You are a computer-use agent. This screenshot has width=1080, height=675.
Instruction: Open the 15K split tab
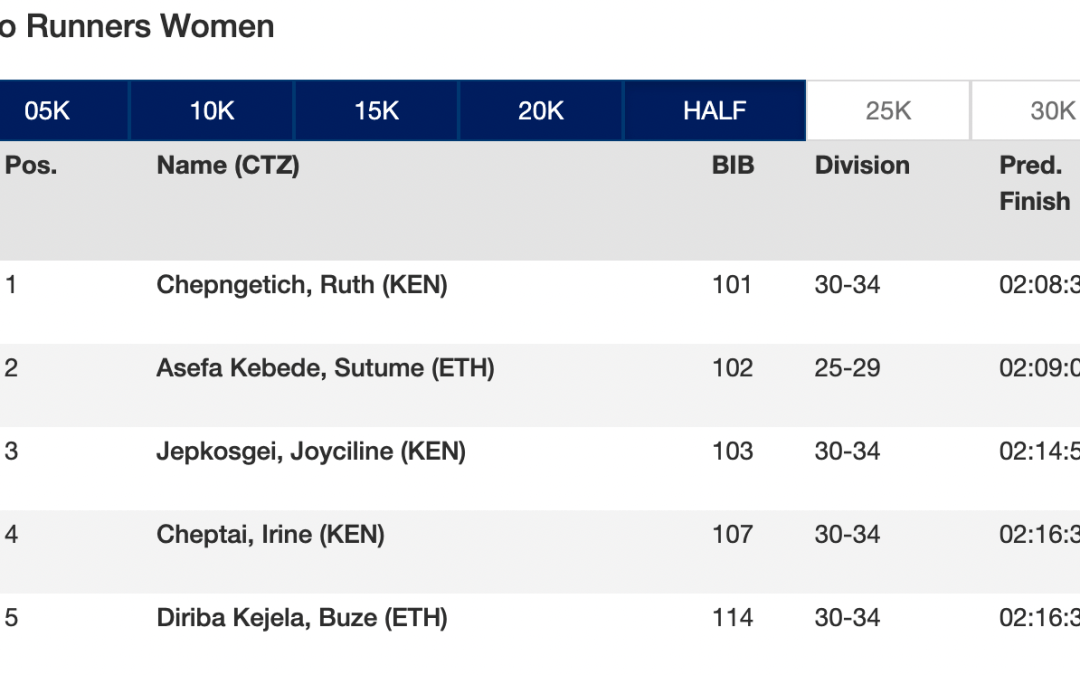pyautogui.click(x=376, y=111)
